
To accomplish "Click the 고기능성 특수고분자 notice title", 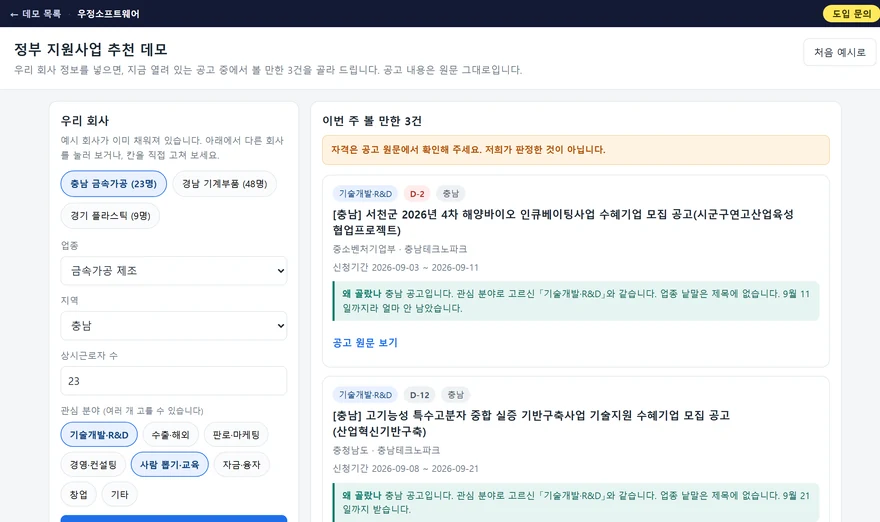I will point(531,423).
